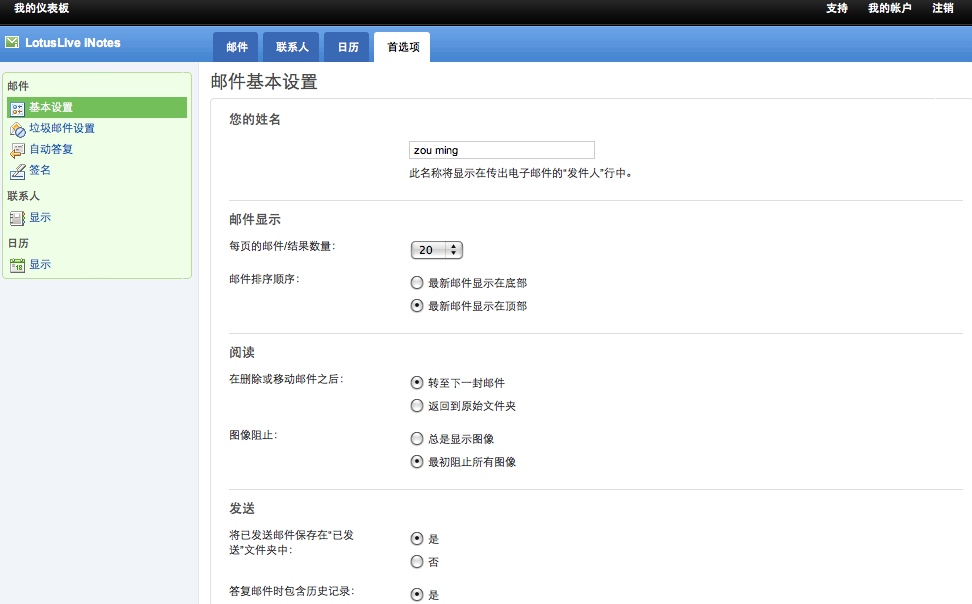Click the LotusLive iNotes envelope icon
The width and height of the screenshot is (972, 604).
click(12, 43)
